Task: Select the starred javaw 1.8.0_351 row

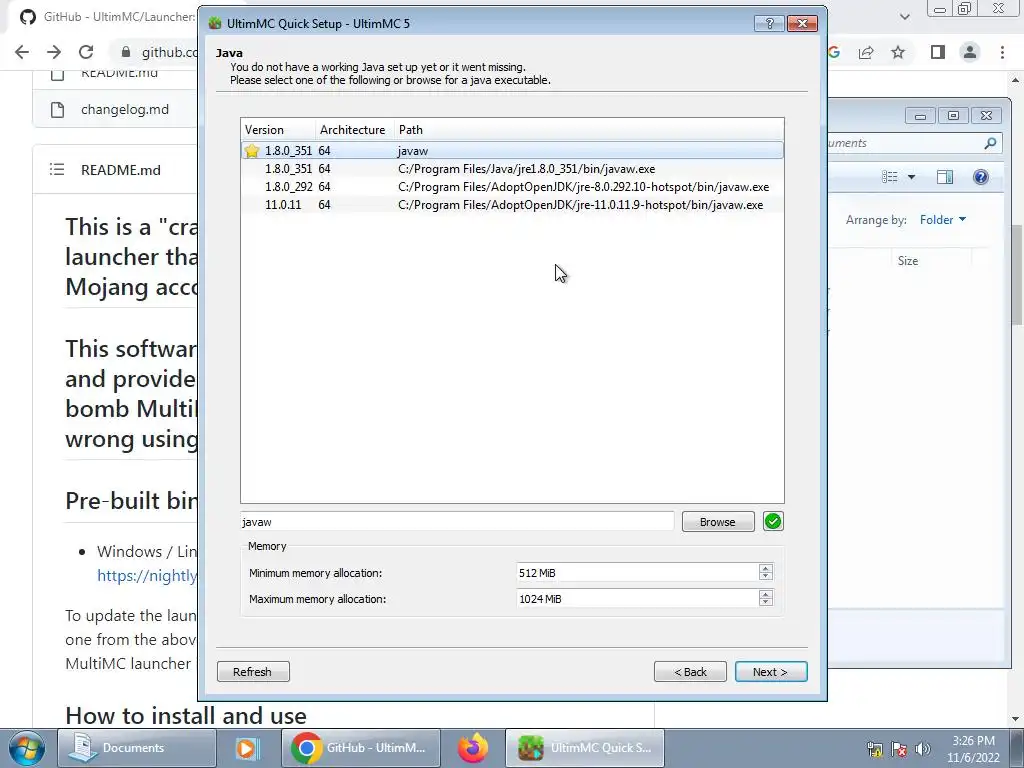Action: point(512,150)
